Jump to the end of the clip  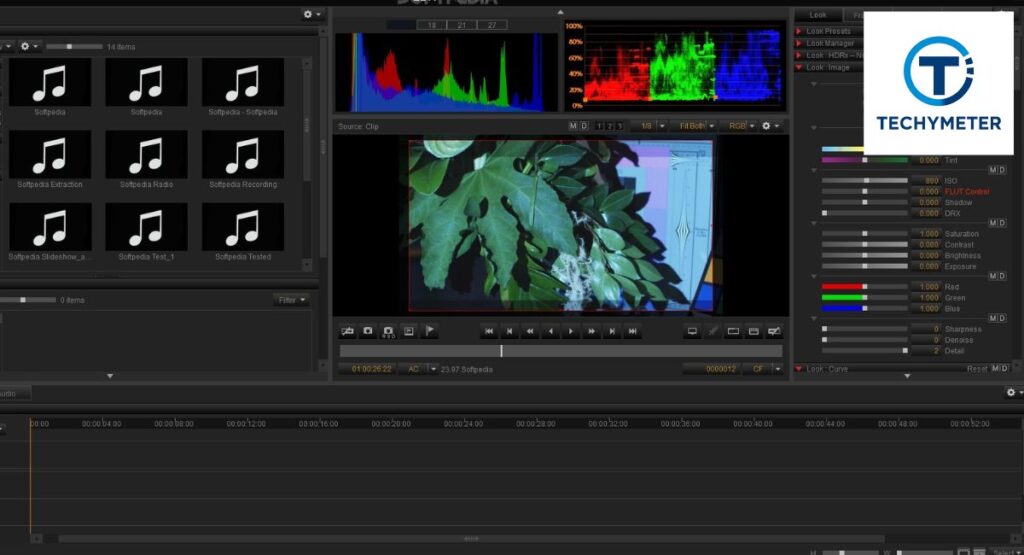633,332
